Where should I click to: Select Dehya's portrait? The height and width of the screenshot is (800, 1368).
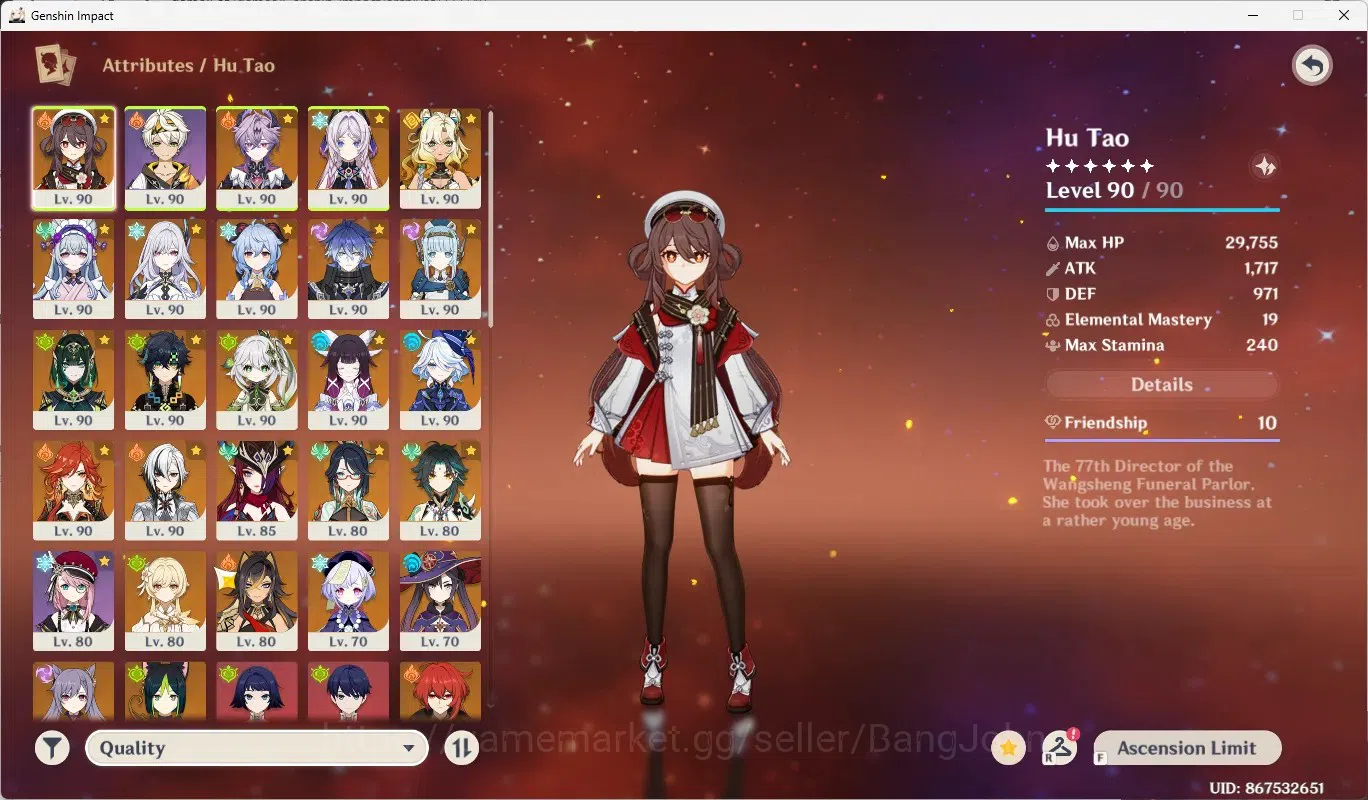tap(257, 601)
